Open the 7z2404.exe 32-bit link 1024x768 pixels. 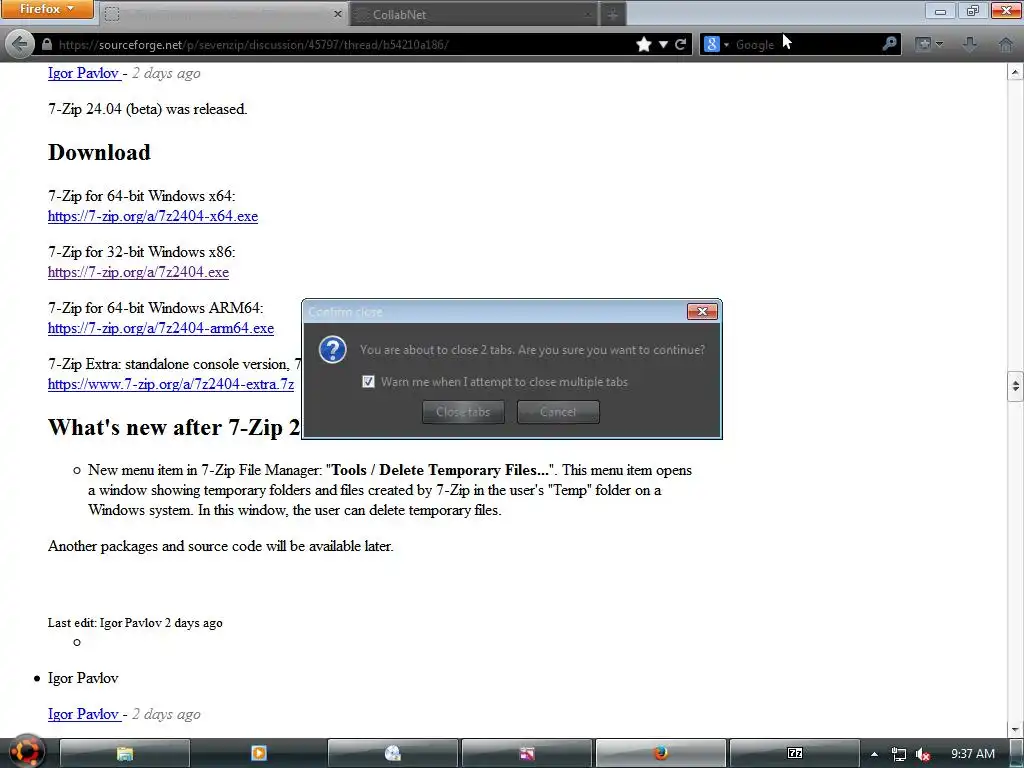click(138, 272)
